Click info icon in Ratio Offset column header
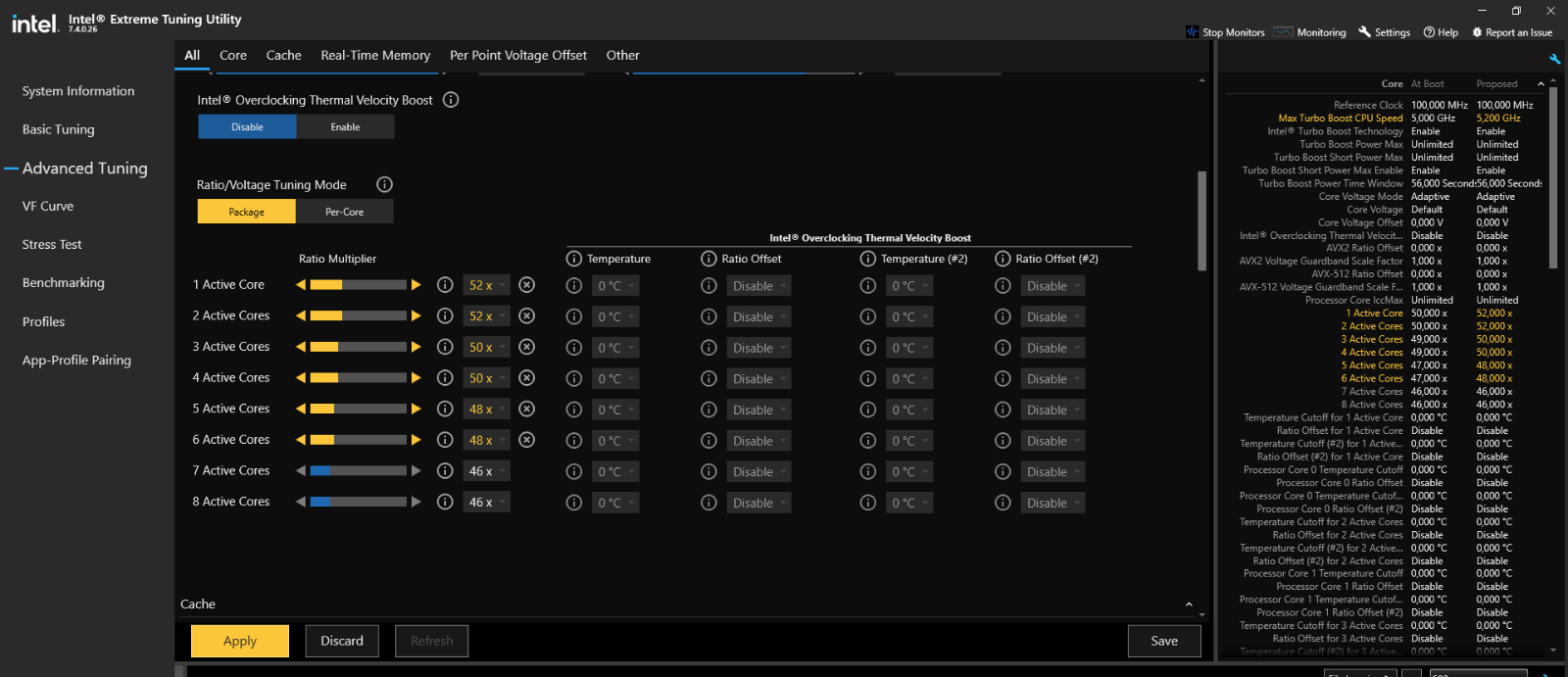Image resolution: width=1568 pixels, height=677 pixels. (x=709, y=259)
